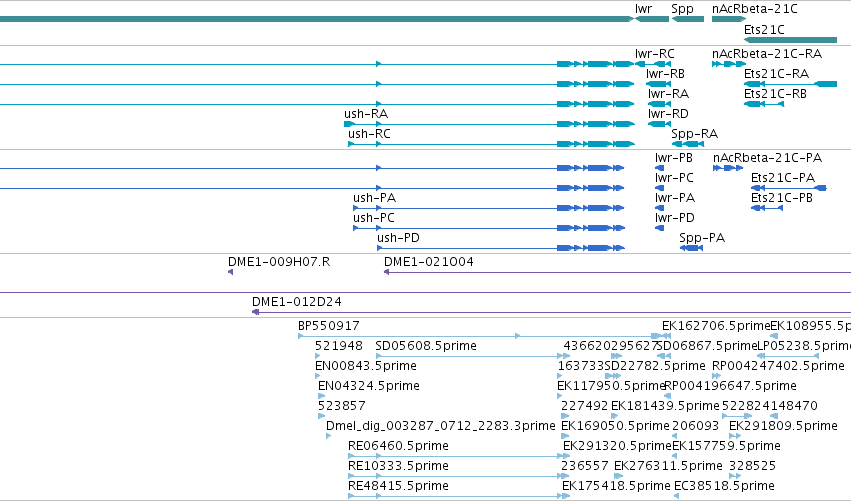This screenshot has height=501, width=851.
Task: Click the nAcRbeta-21C gene label
Action: [754, 9]
